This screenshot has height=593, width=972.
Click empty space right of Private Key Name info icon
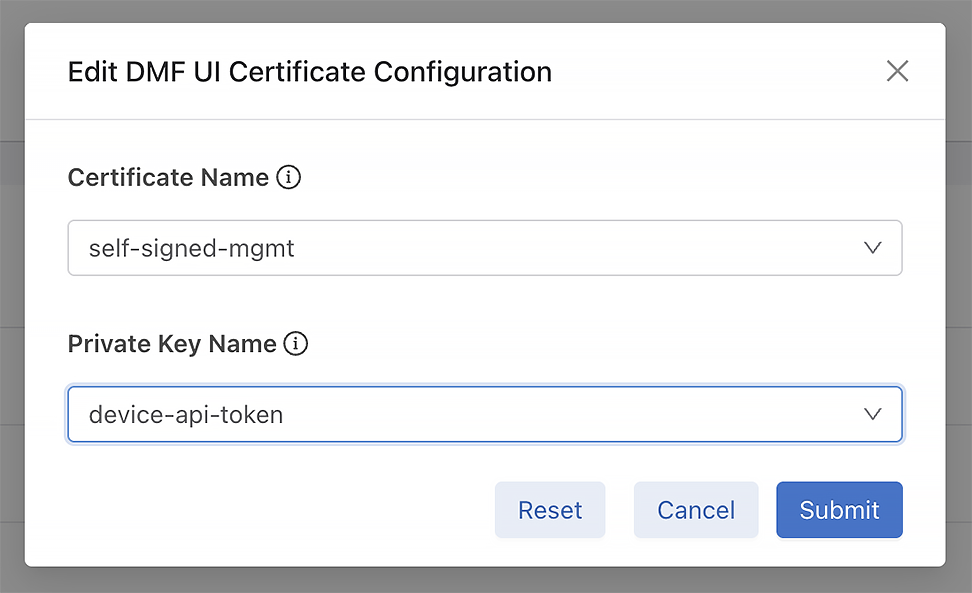[x=600, y=344]
